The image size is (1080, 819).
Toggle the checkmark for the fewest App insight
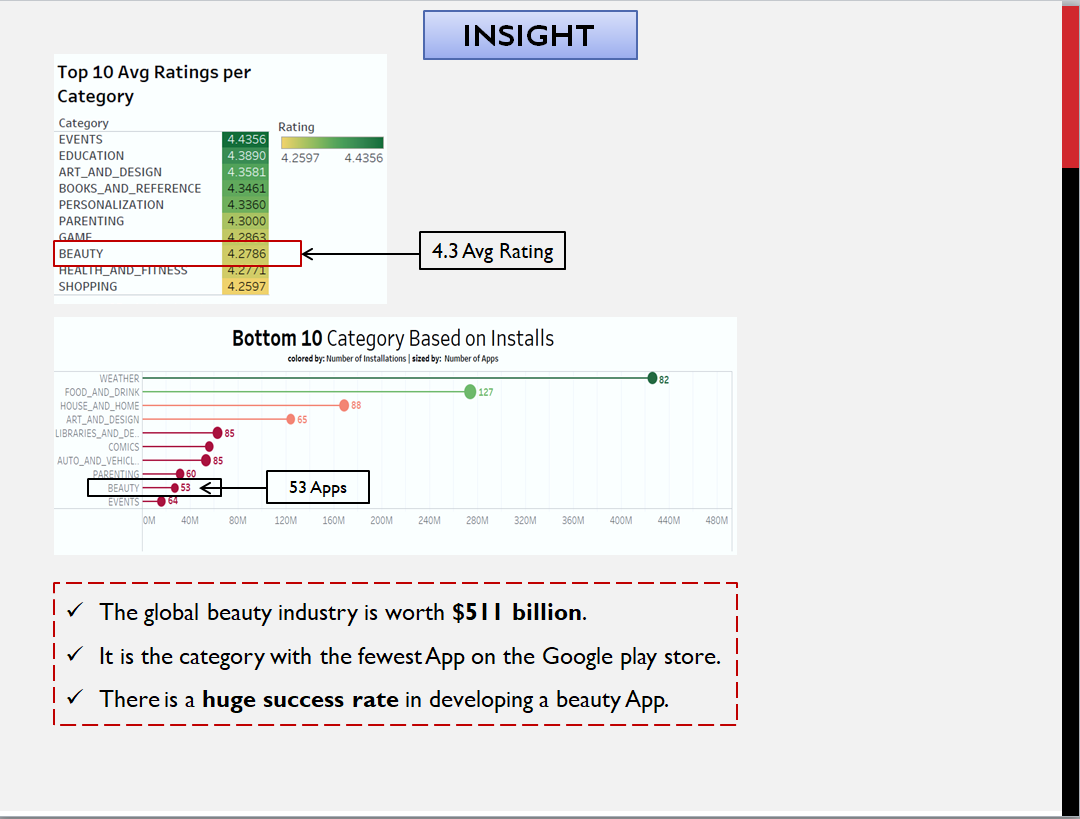point(73,653)
